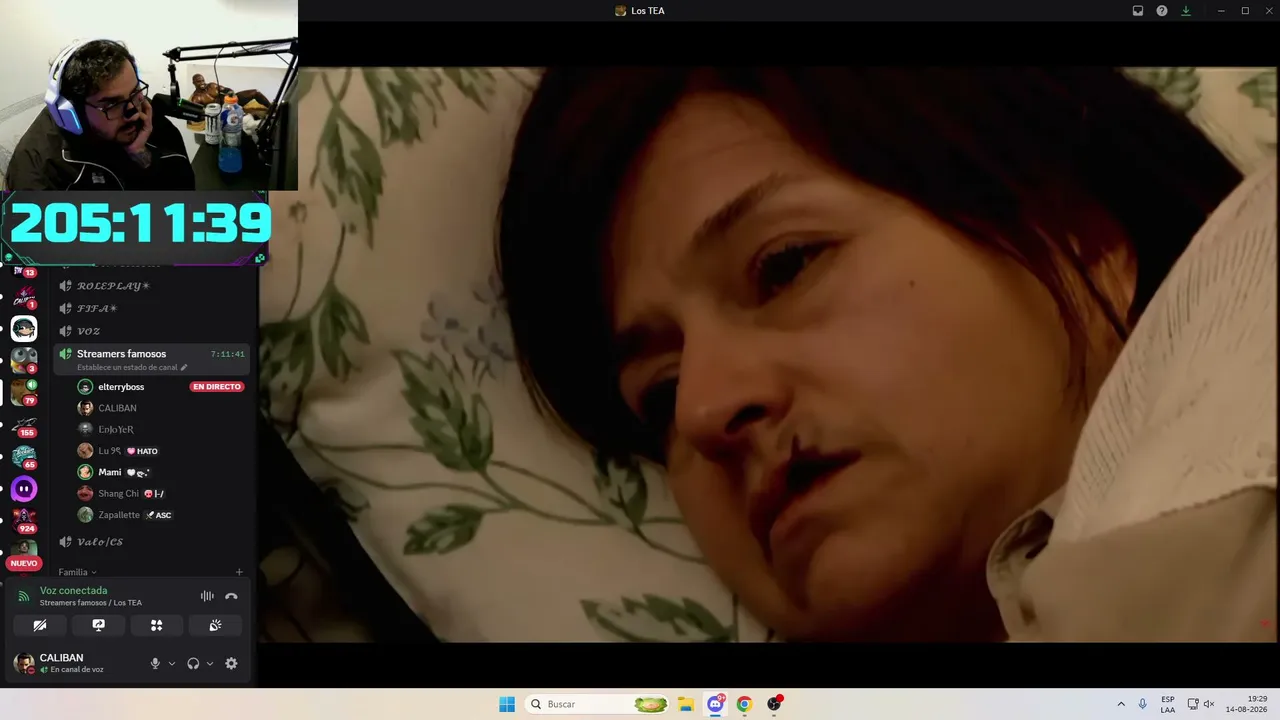Collapse the Familia category
1280x720 pixels.
click(x=77, y=572)
